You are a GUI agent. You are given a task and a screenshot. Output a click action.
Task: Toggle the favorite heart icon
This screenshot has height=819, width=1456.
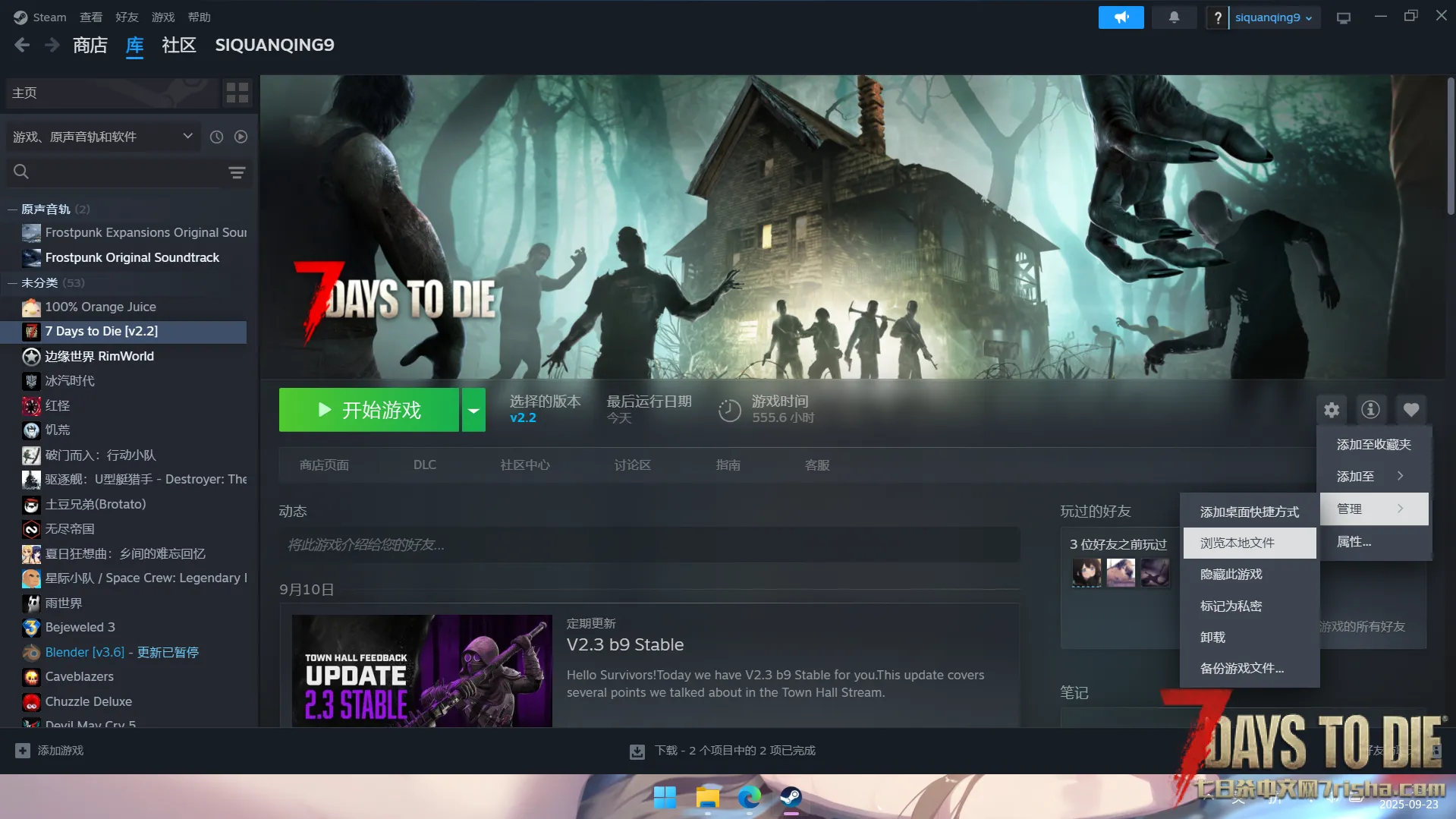[x=1410, y=410]
